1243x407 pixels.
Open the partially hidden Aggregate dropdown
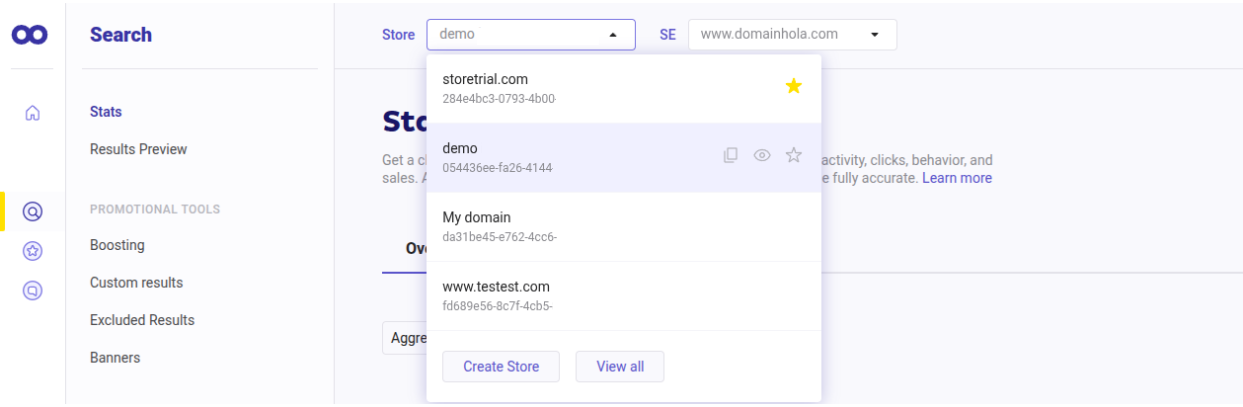pyautogui.click(x=404, y=338)
